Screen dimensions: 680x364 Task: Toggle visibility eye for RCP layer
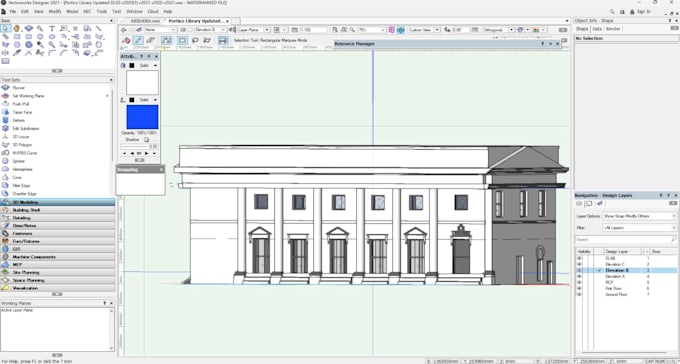[x=579, y=282]
